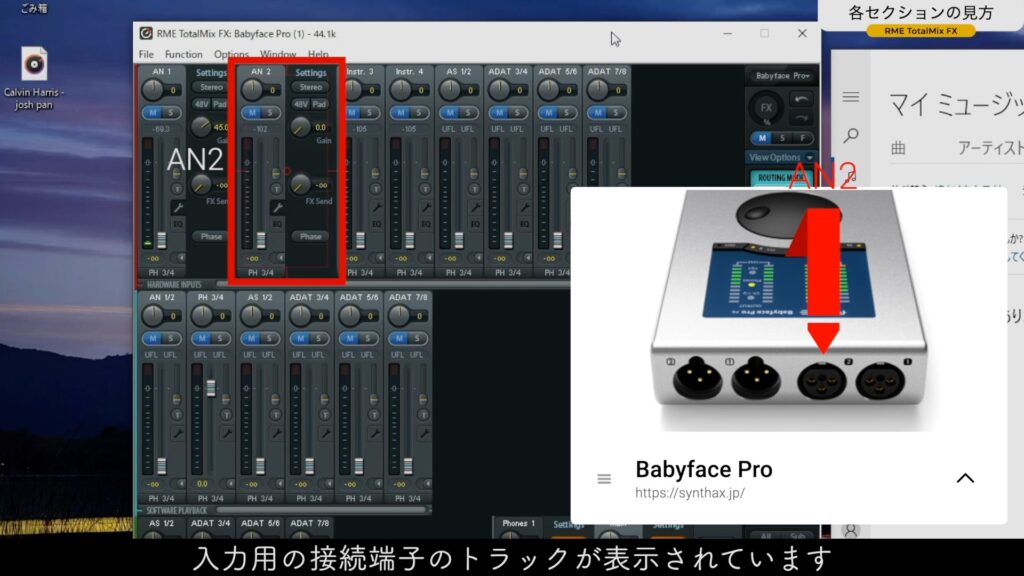Click T trim button on software playback PH 3/4

[x=226, y=415]
